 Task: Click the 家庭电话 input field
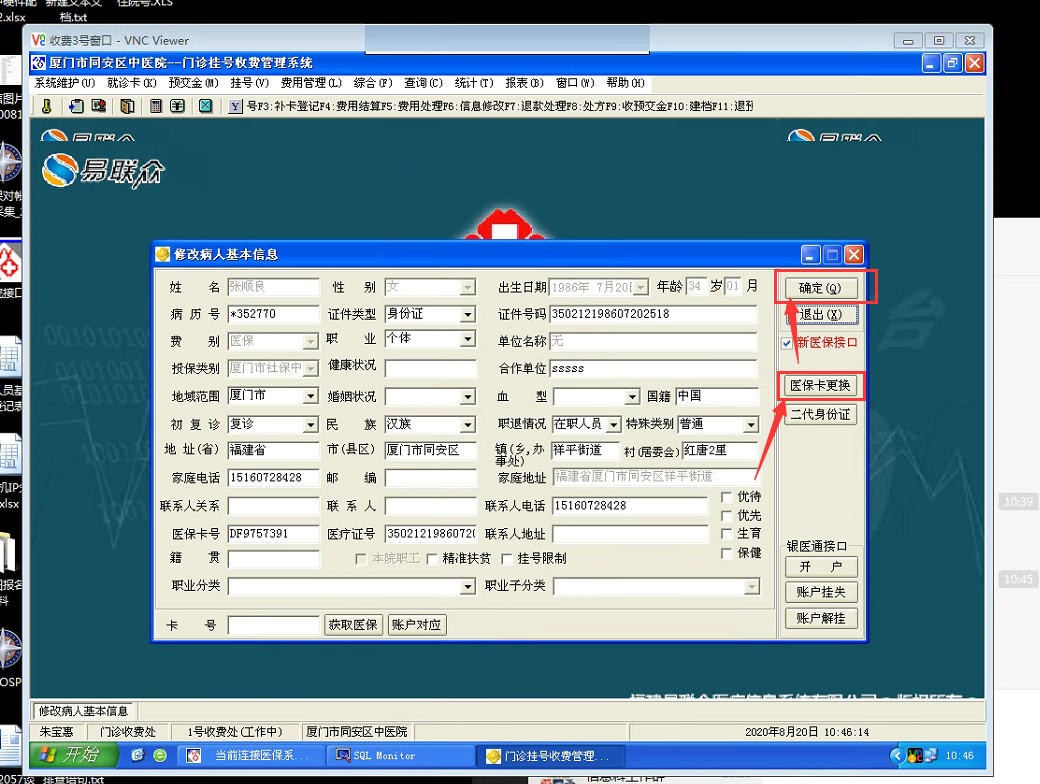[273, 478]
